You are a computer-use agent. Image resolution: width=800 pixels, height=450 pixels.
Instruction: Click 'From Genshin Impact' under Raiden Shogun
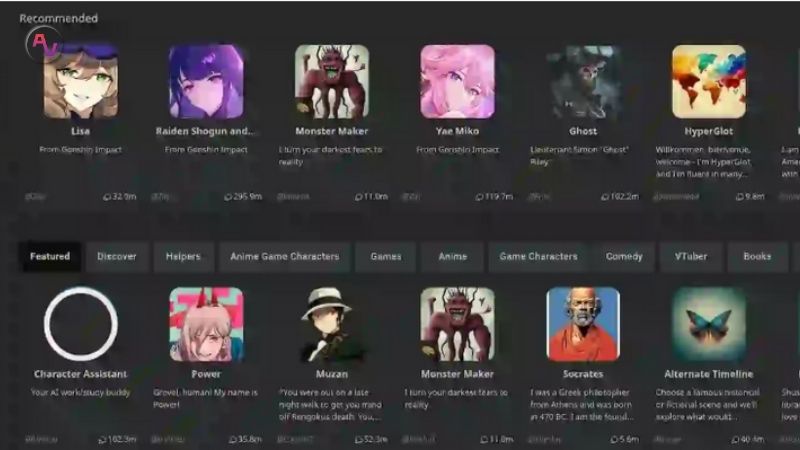point(206,149)
